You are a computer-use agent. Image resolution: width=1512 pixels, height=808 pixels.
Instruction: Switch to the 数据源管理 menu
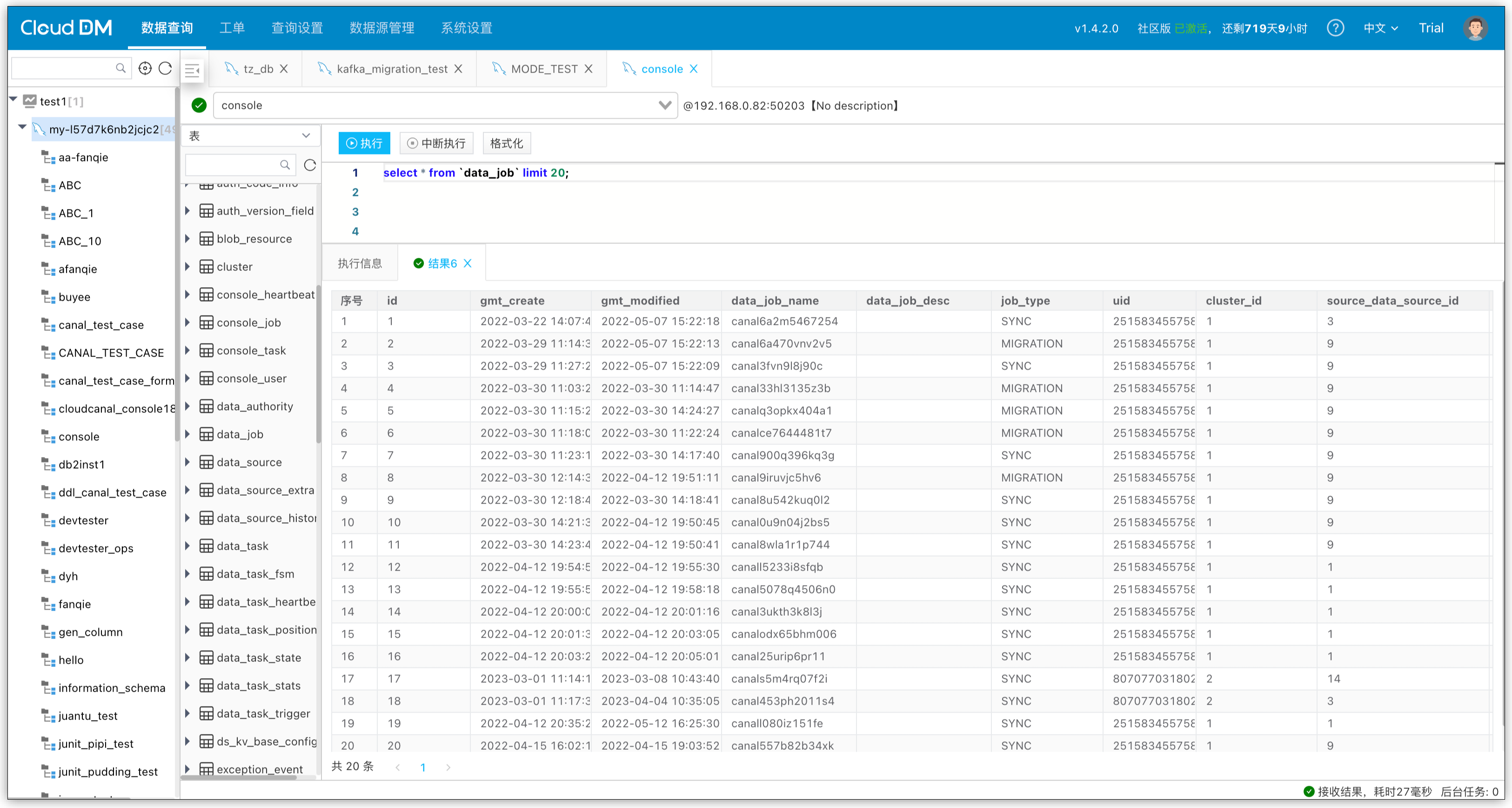[381, 27]
